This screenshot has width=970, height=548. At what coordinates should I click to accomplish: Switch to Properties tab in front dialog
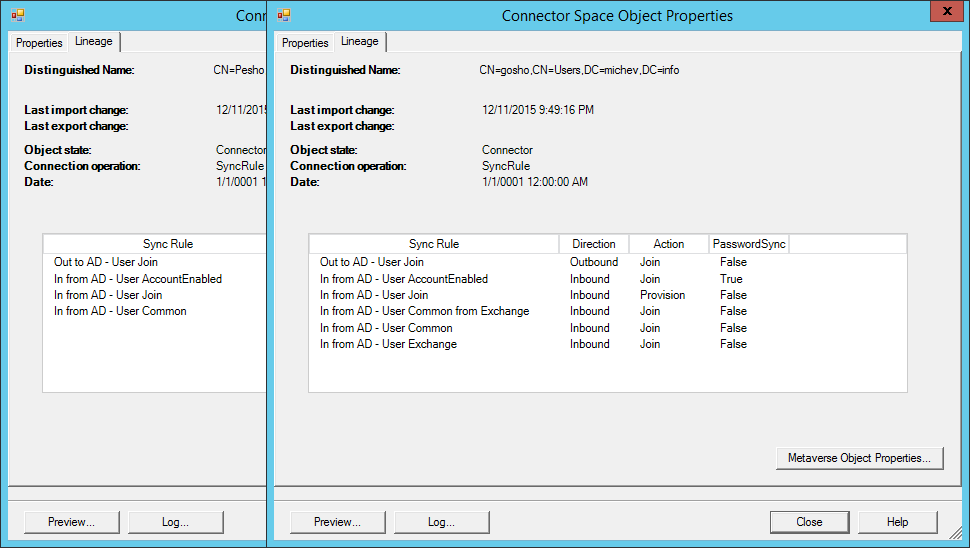(305, 43)
